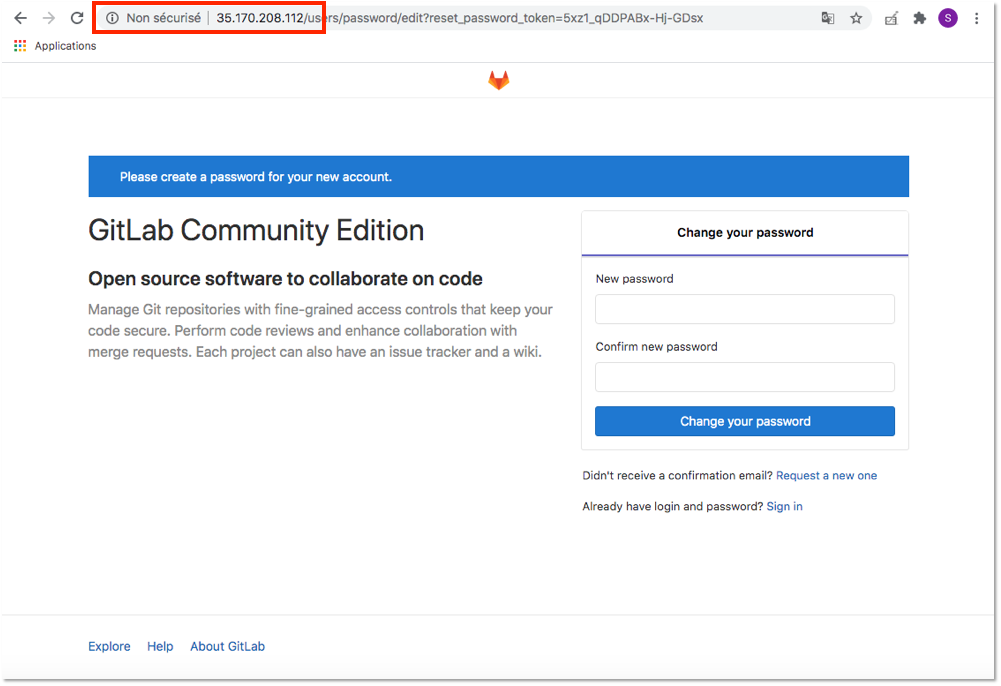Open the Help footer link
Viewport: 1001px width, 686px height.
pos(160,646)
